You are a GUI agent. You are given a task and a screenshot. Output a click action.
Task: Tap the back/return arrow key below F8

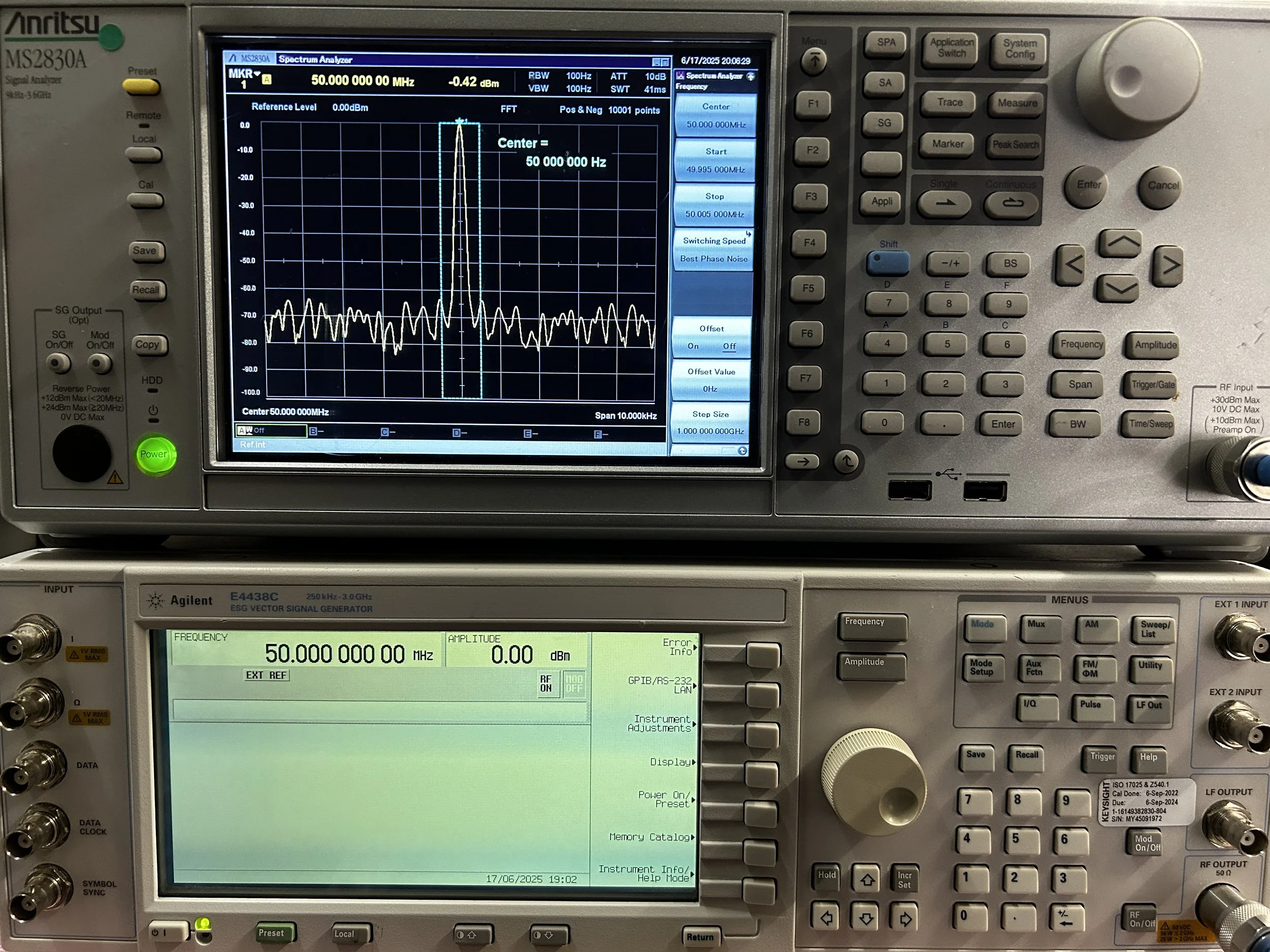click(846, 461)
